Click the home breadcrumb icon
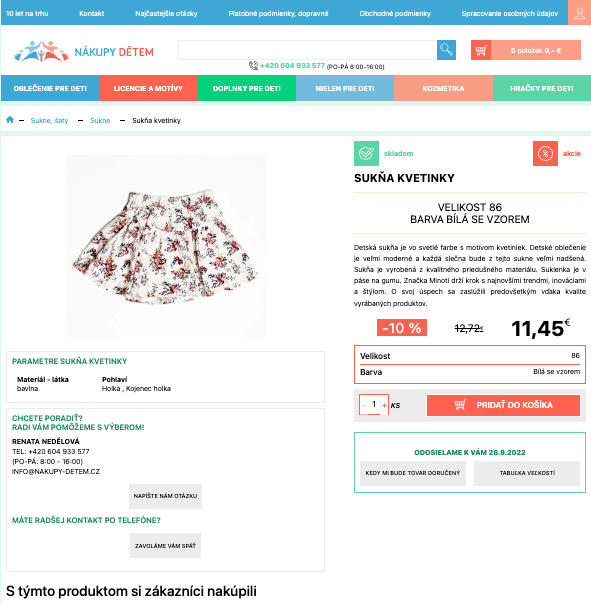 pyautogui.click(x=10, y=120)
